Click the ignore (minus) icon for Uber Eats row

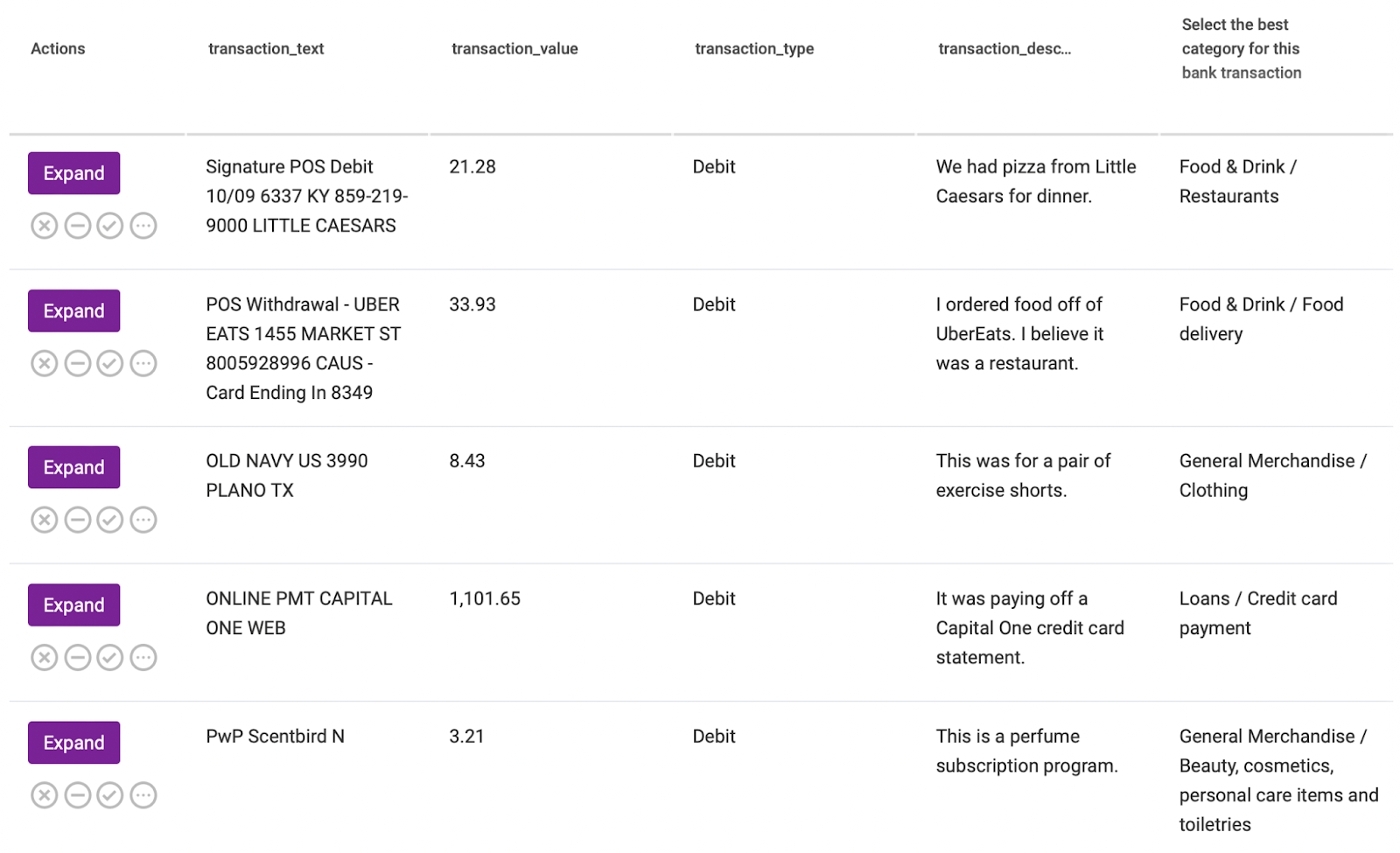coord(77,363)
